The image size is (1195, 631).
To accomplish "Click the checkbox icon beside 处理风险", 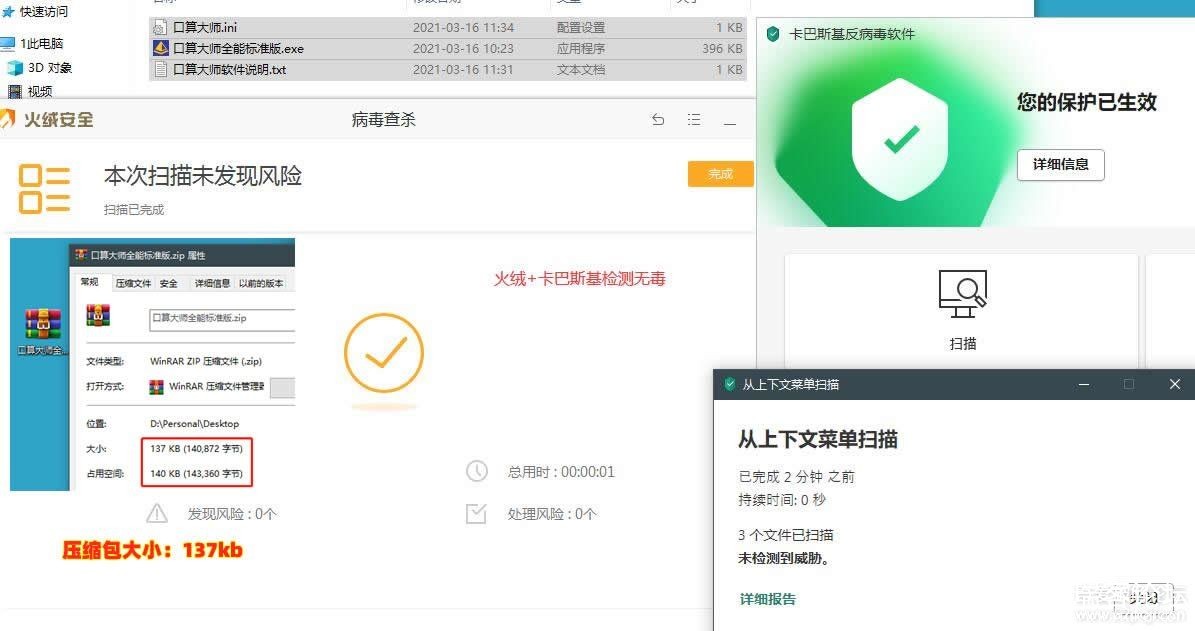I will pyautogui.click(x=476, y=514).
